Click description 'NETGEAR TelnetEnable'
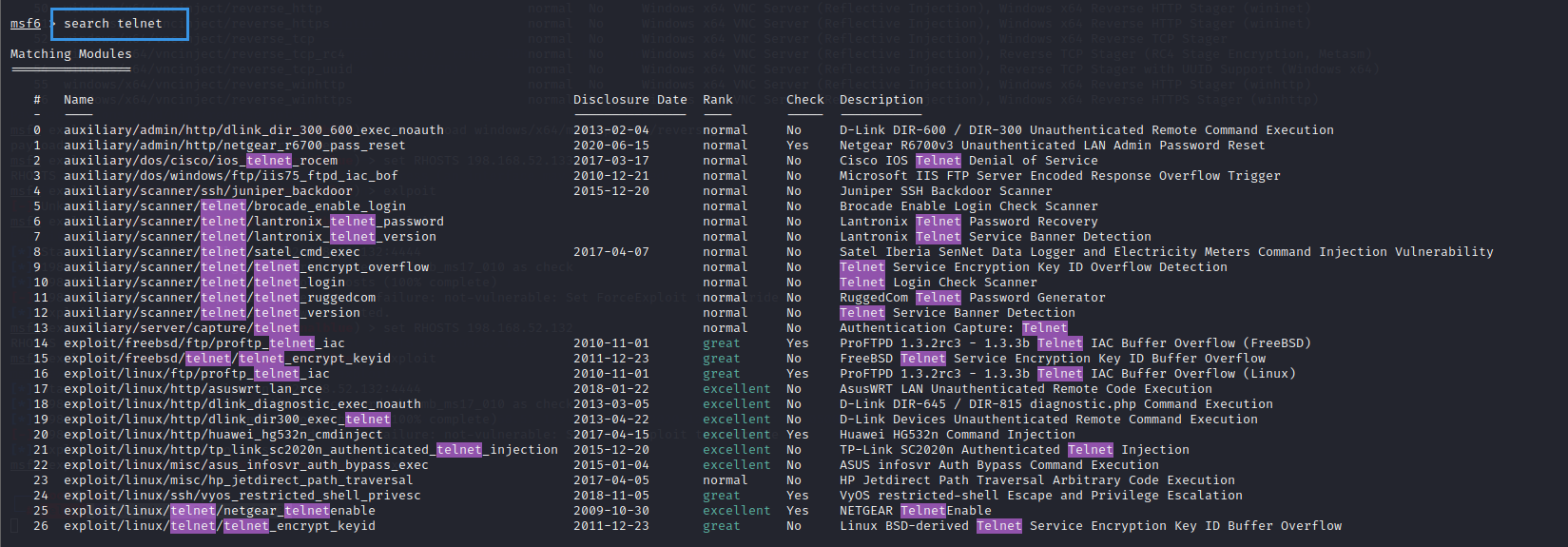The width and height of the screenshot is (1568, 547). click(x=916, y=511)
